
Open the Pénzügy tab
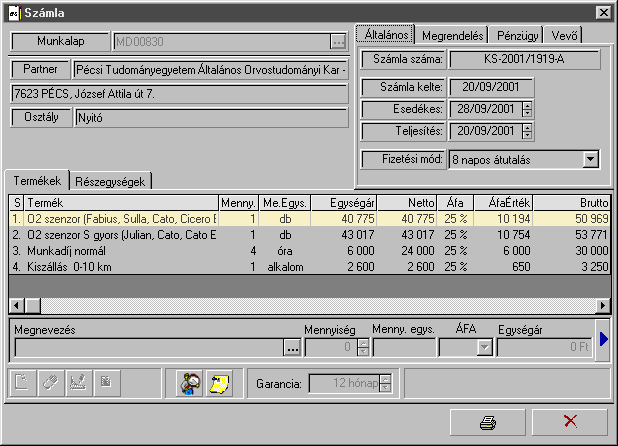(x=517, y=35)
